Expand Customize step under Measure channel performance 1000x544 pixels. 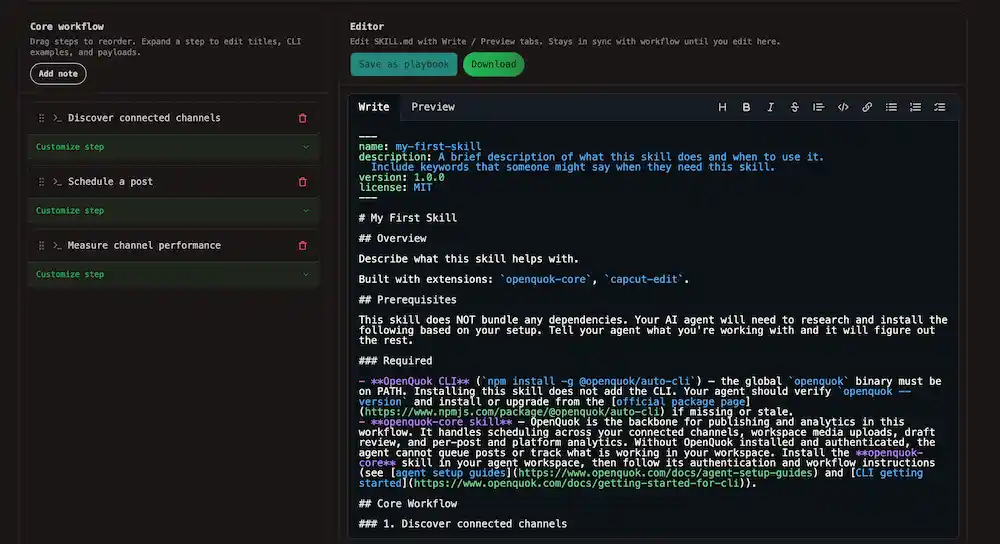(x=173, y=274)
